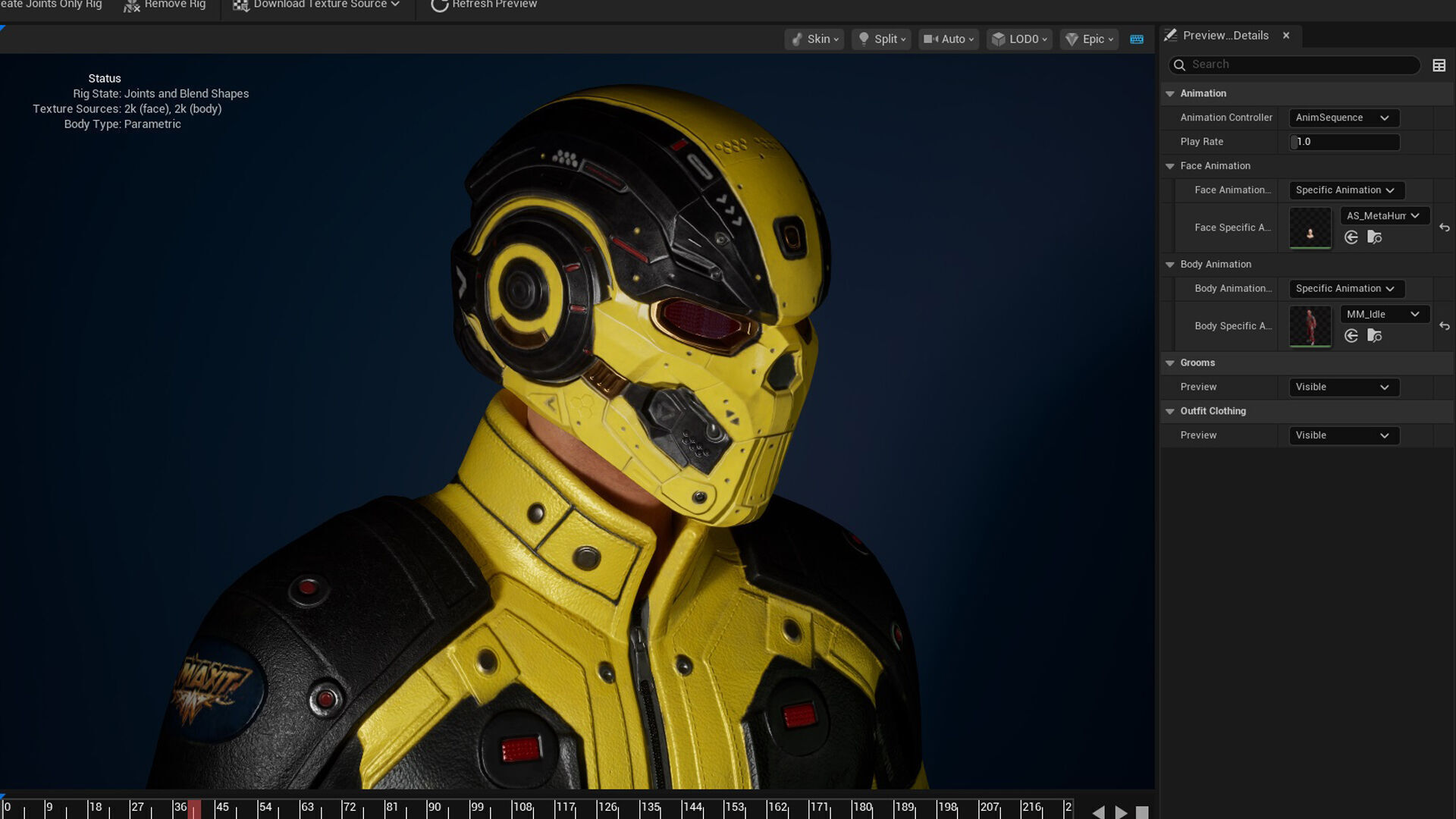Browse to MM_Idle asset in content browser
This screenshot has height=819, width=1456.
pos(1374,336)
